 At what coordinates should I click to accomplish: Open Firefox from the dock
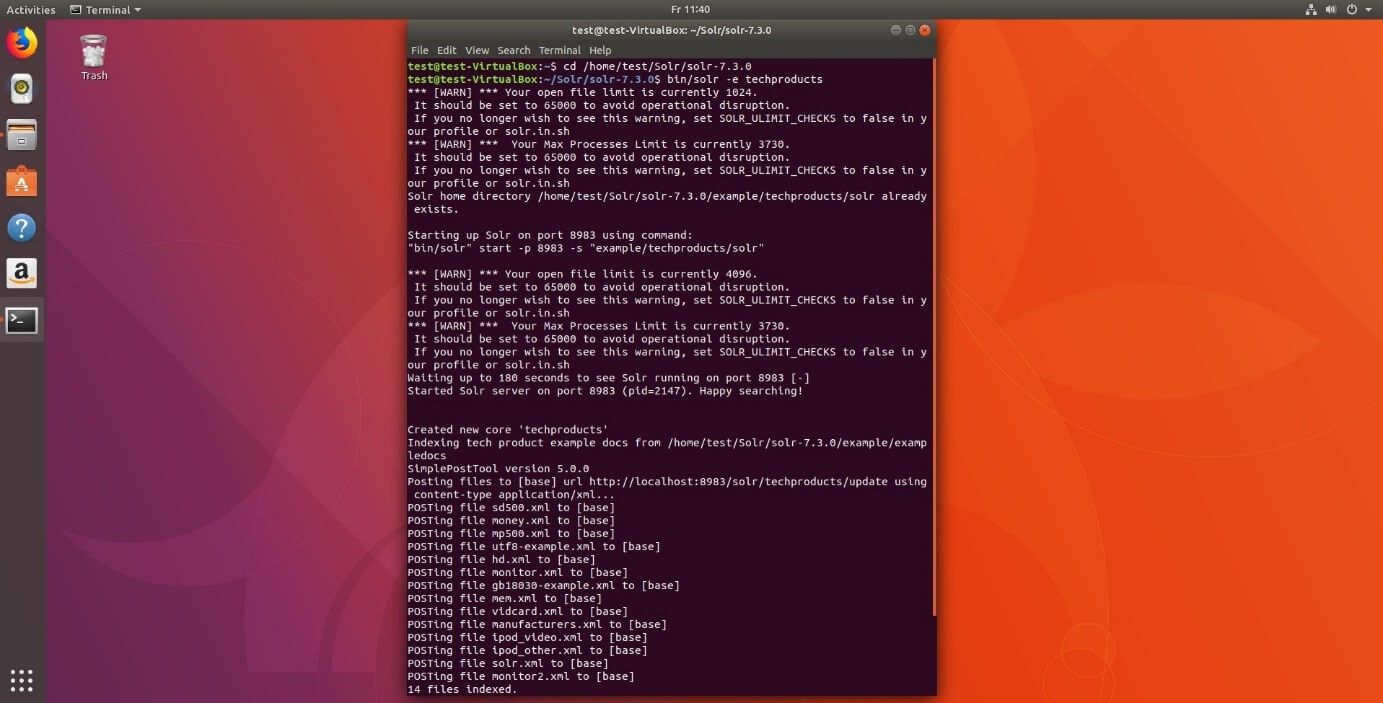pyautogui.click(x=22, y=43)
